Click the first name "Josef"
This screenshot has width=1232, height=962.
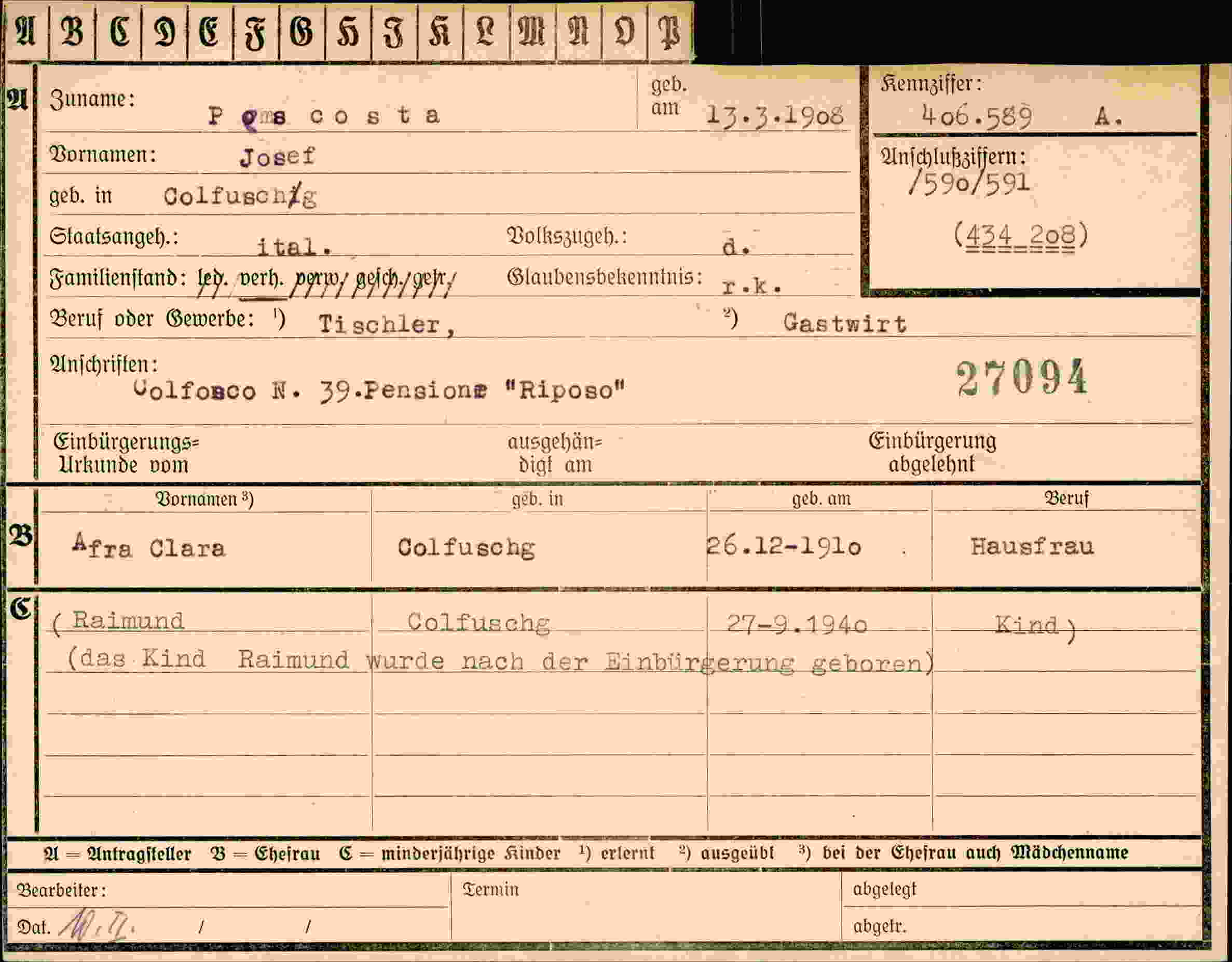coord(277,156)
